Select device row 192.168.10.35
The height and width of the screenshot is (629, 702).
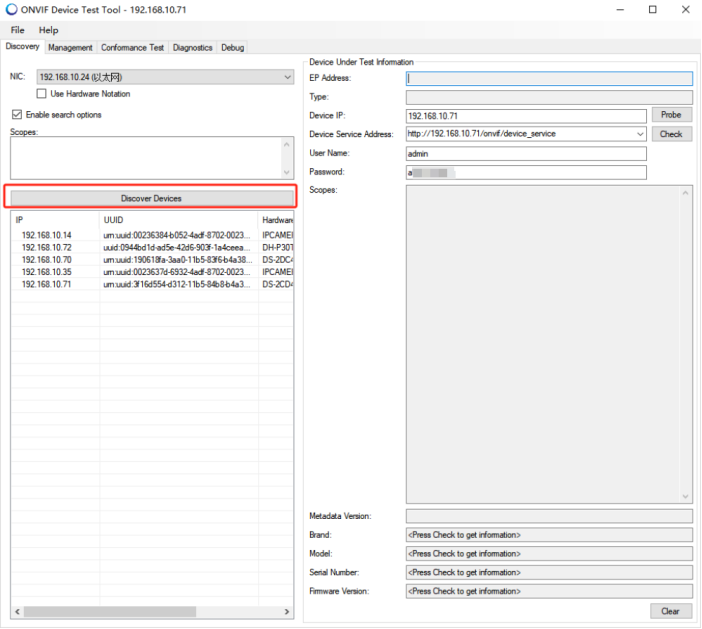tap(152, 272)
